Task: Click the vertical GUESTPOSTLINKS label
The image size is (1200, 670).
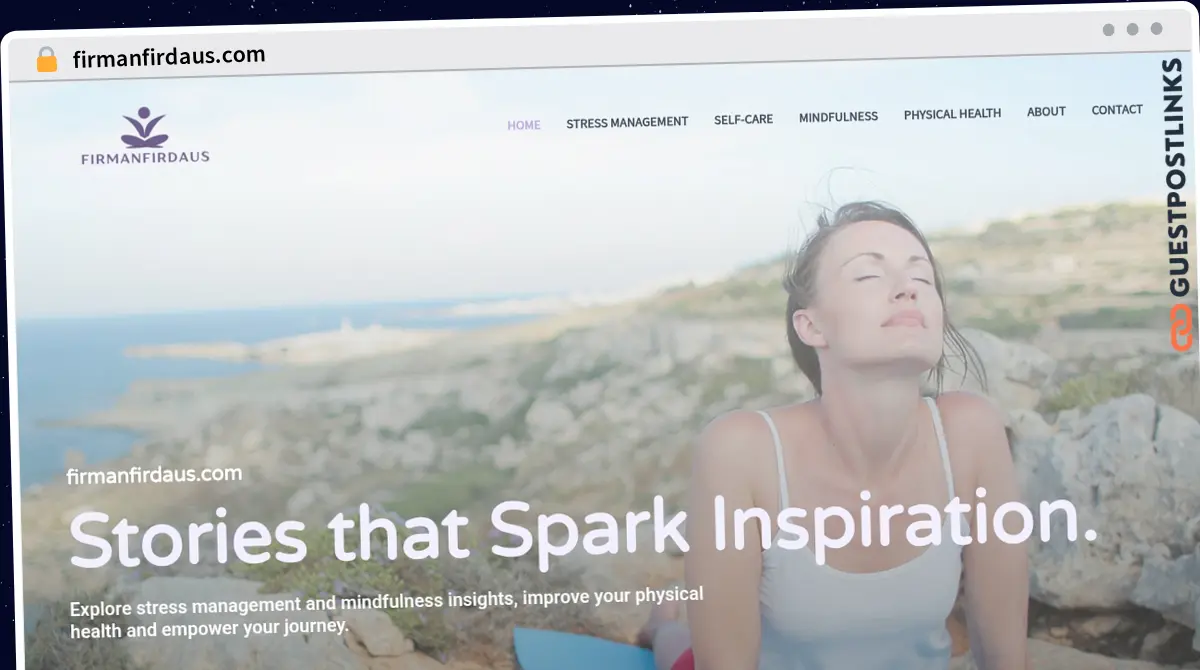Action: click(1178, 177)
